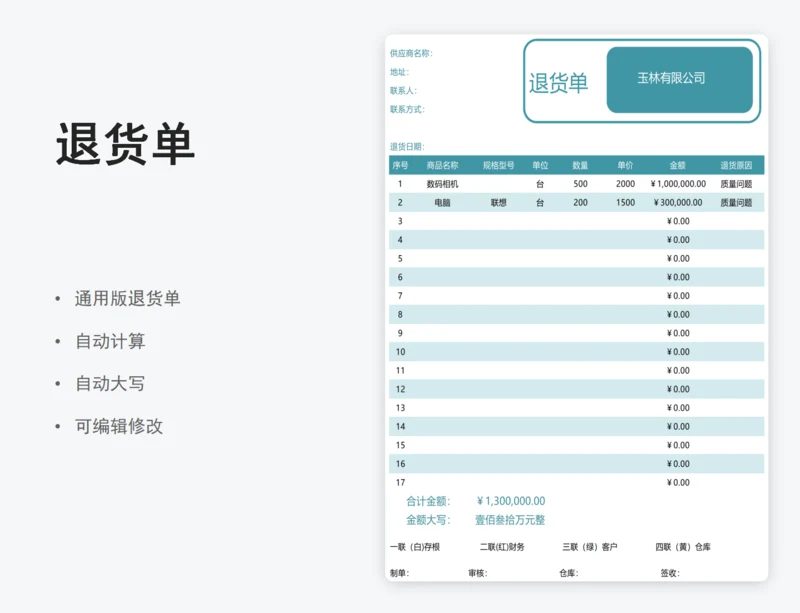Click the 联系方式 label
Screen dimensions: 800x613
tap(407, 109)
